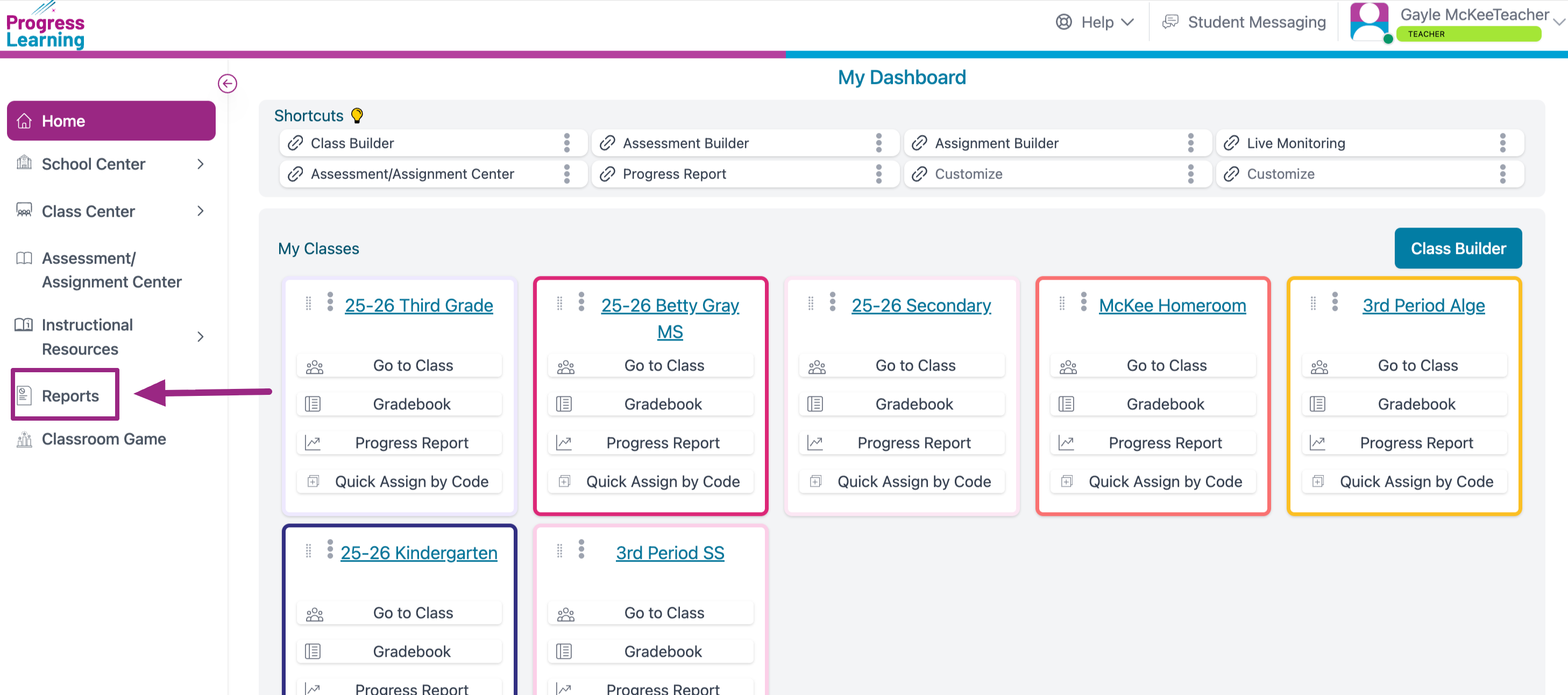Click three-dot menu on McKee Homeroom card

[x=1083, y=302]
